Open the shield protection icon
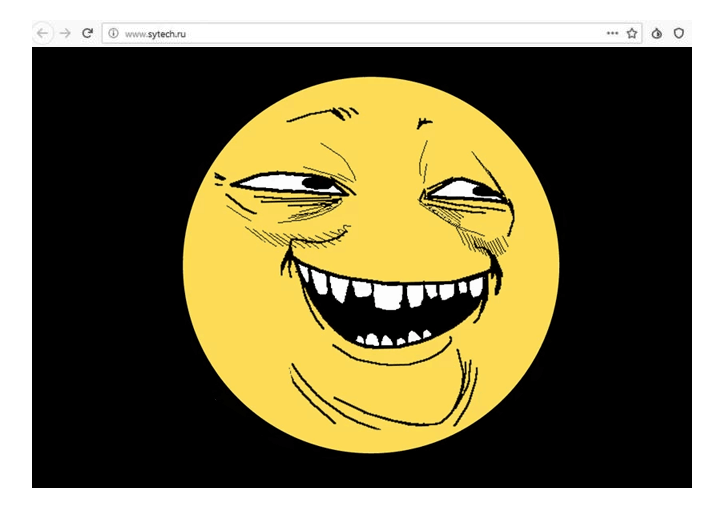This screenshot has height=508, width=720. click(x=679, y=33)
